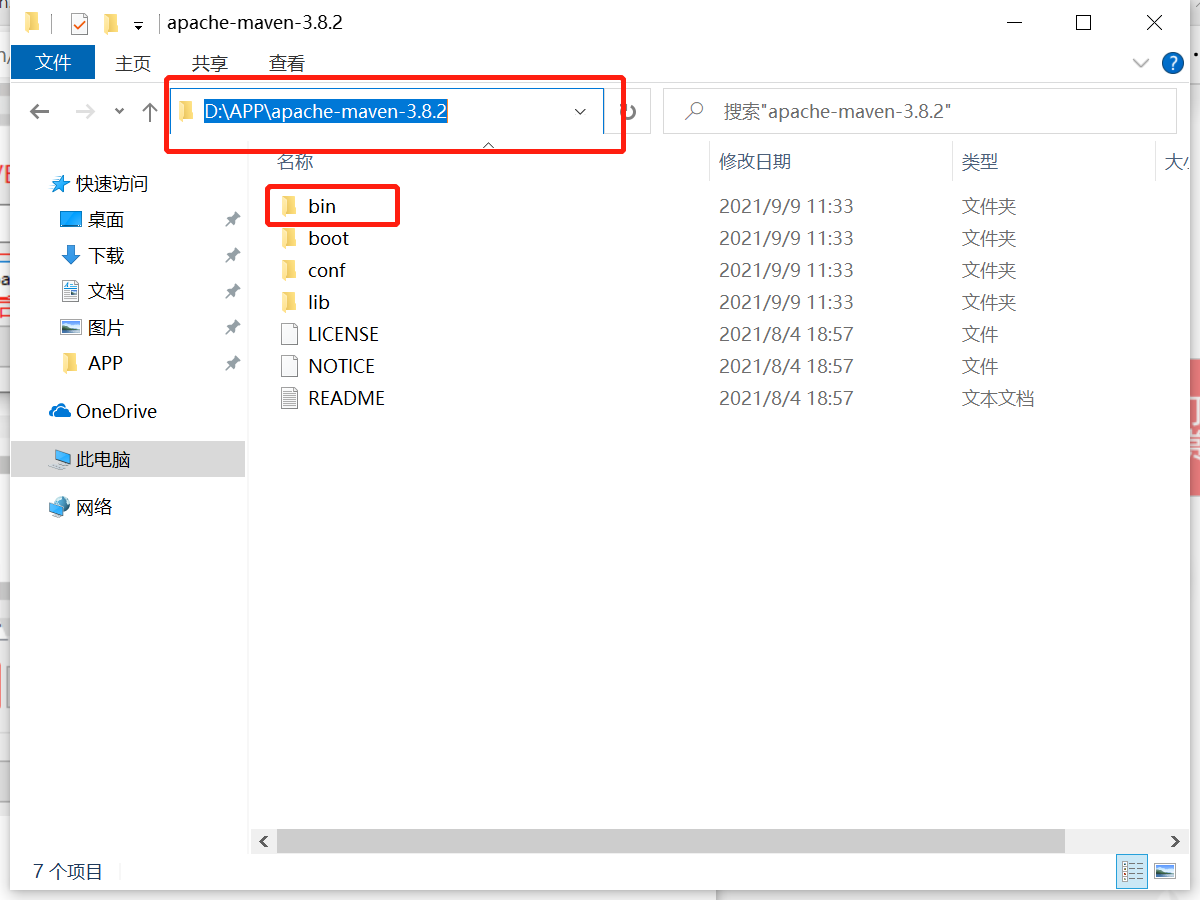Open the Help question mark icon
Screen dimensions: 1200x900
point(1173,63)
